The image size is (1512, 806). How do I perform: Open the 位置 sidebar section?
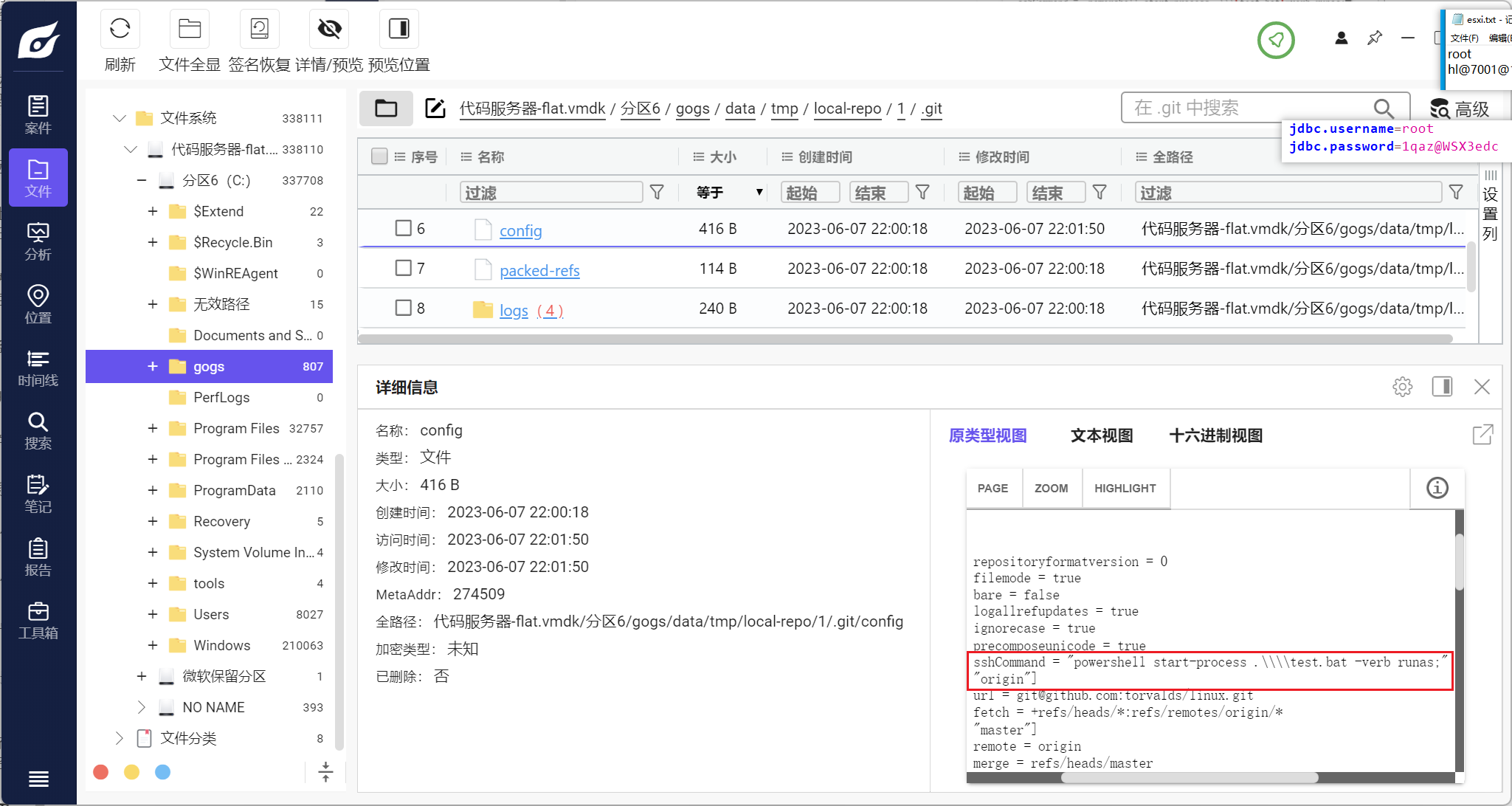coord(38,304)
